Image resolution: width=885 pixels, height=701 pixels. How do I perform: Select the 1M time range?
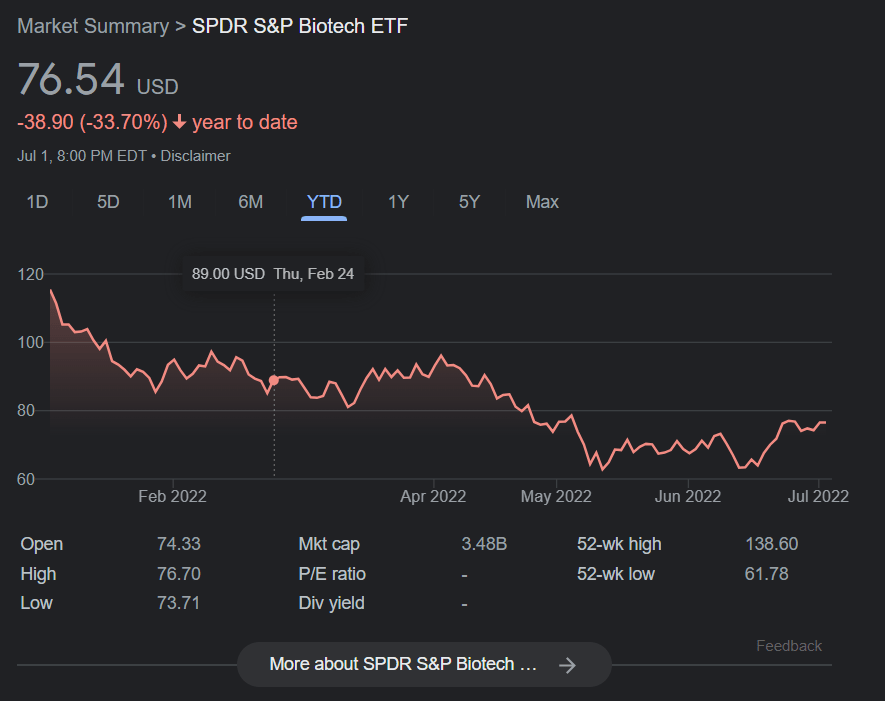pyautogui.click(x=179, y=202)
